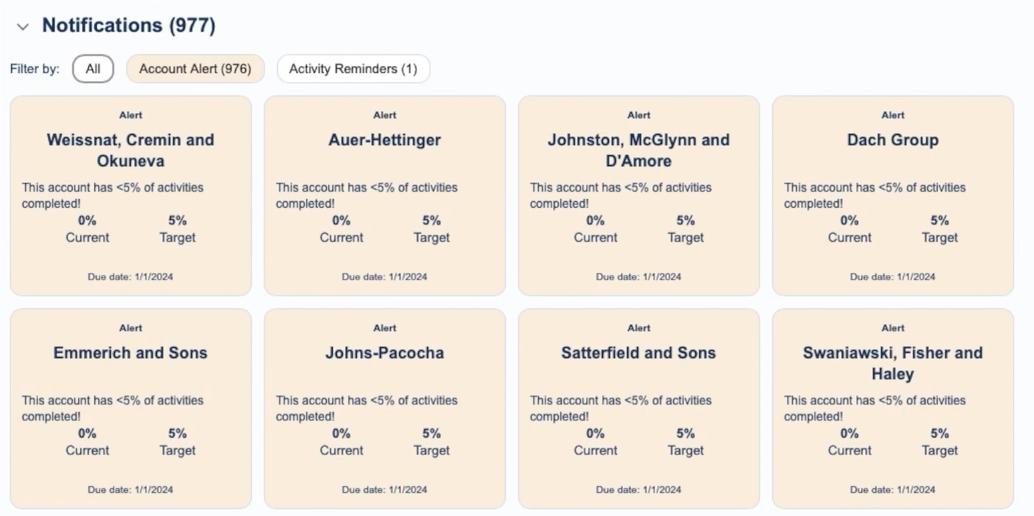Open the Emmerich and Sons alert
The height and width of the screenshot is (516, 1034).
[x=130, y=353]
